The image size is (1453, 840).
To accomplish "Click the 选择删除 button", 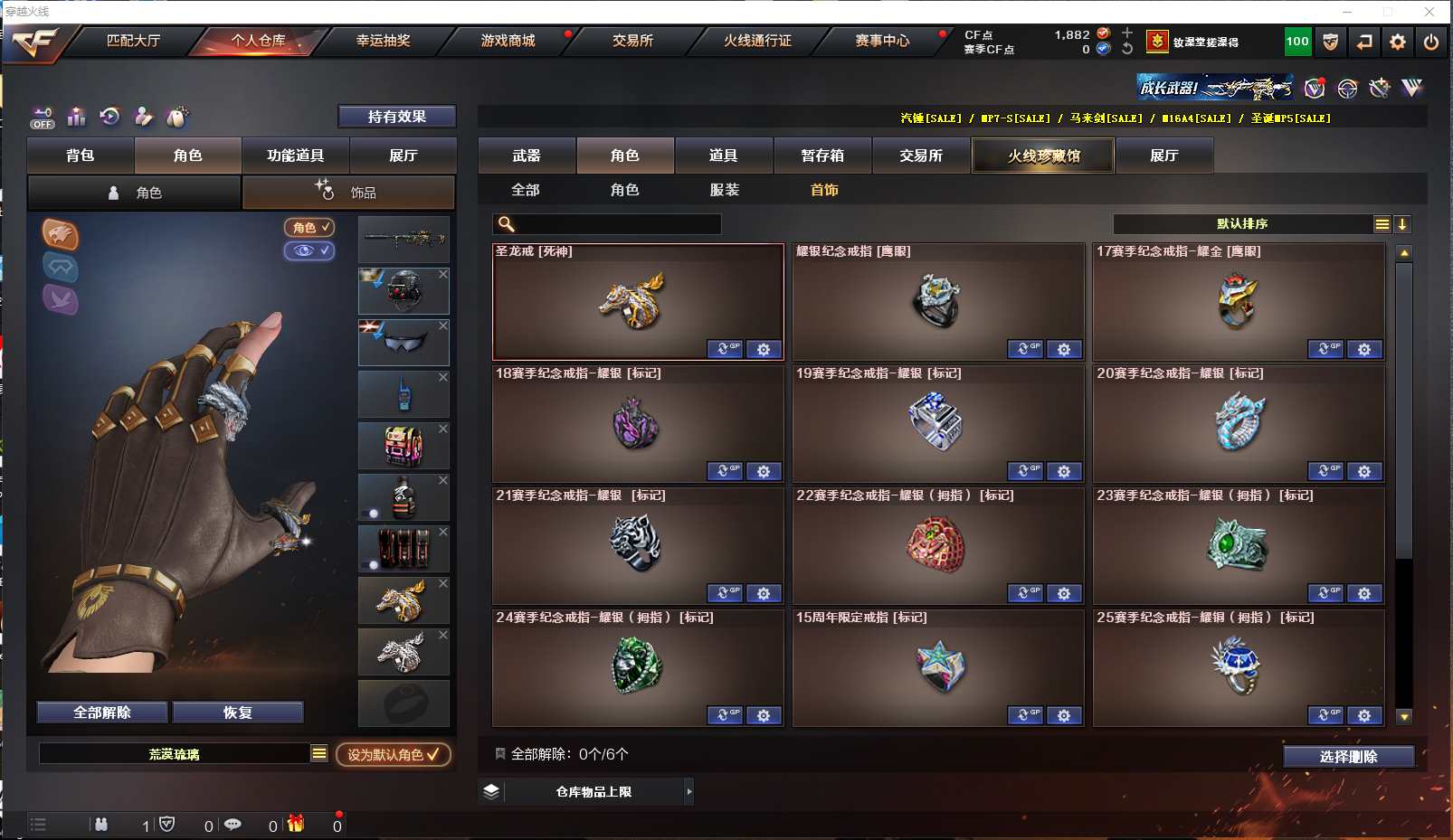I will 1348,757.
